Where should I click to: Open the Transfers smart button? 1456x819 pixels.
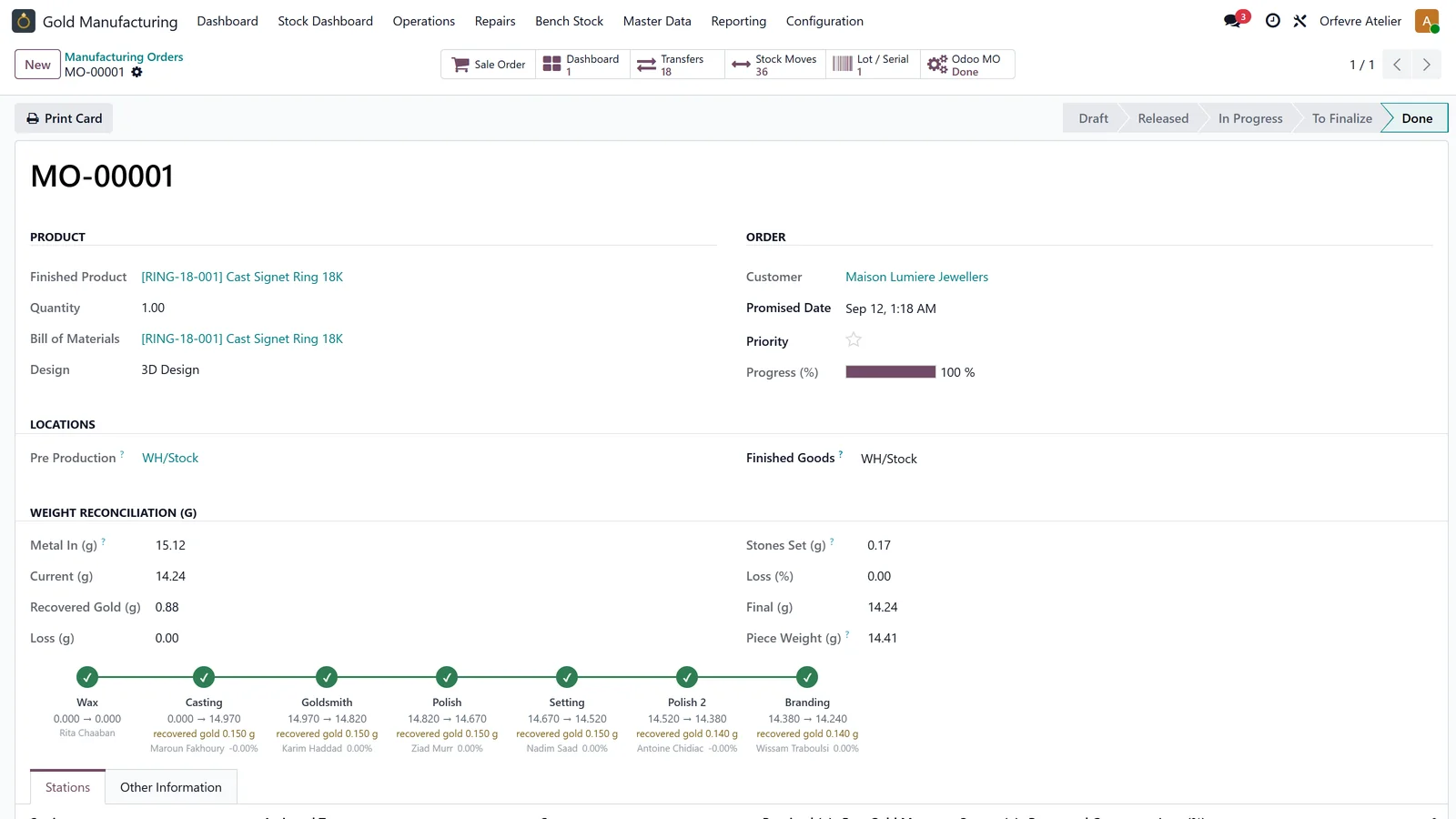coord(677,65)
